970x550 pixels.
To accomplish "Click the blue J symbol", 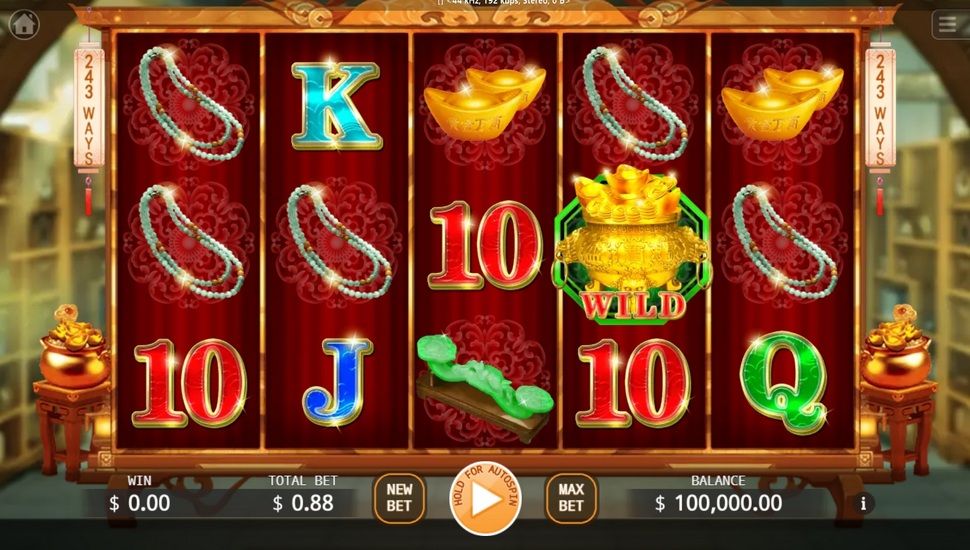I will [x=337, y=381].
